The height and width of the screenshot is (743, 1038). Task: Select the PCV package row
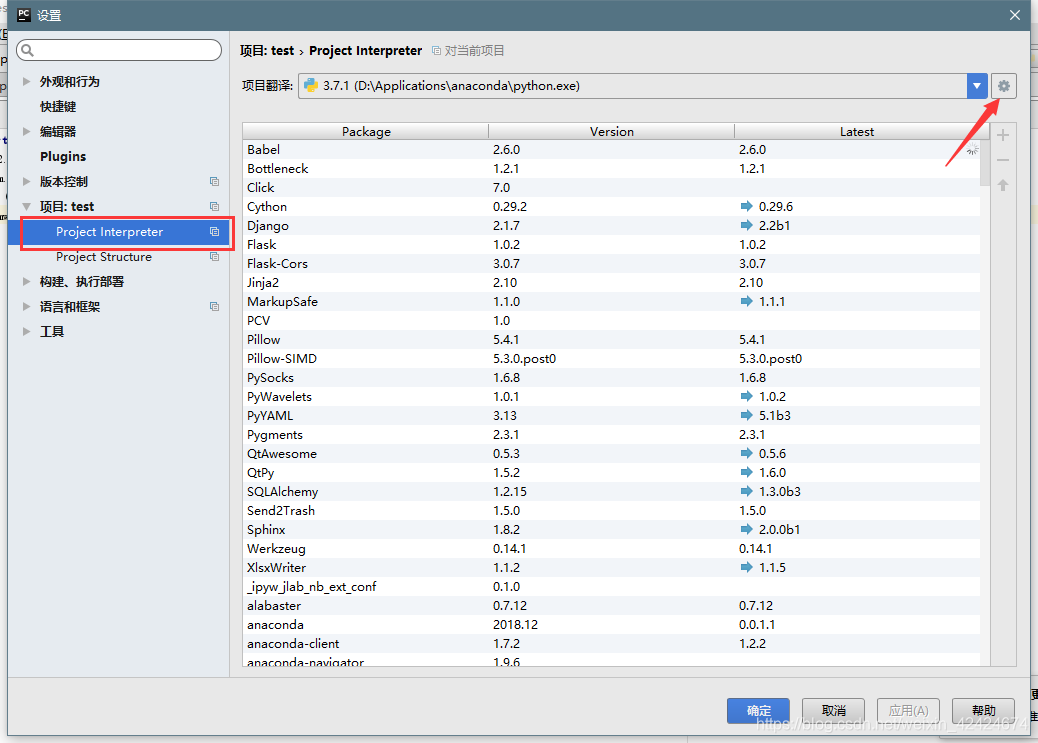click(612, 321)
